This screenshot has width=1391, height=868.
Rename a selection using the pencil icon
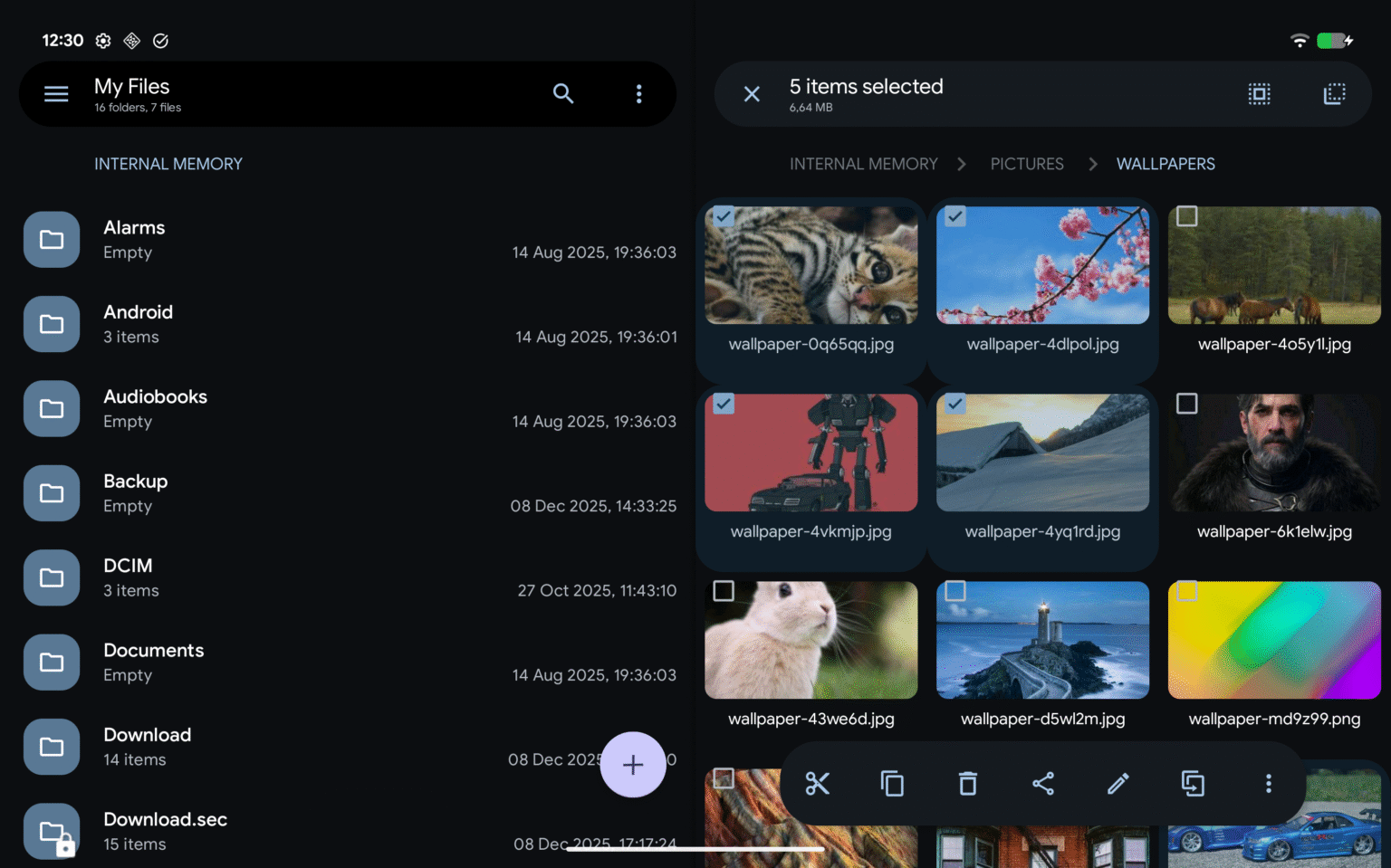[1118, 784]
